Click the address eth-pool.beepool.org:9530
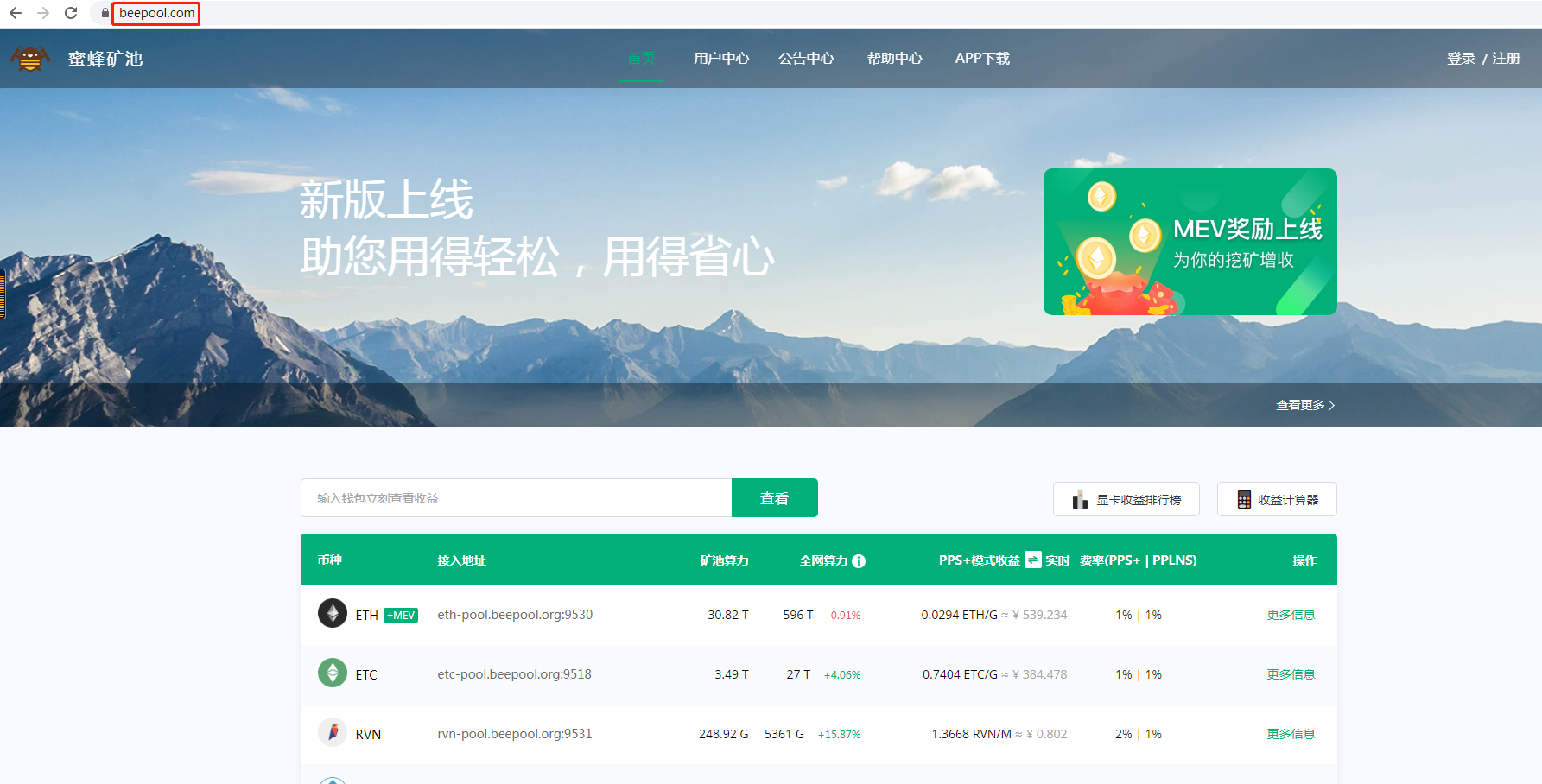This screenshot has width=1542, height=784. point(515,615)
